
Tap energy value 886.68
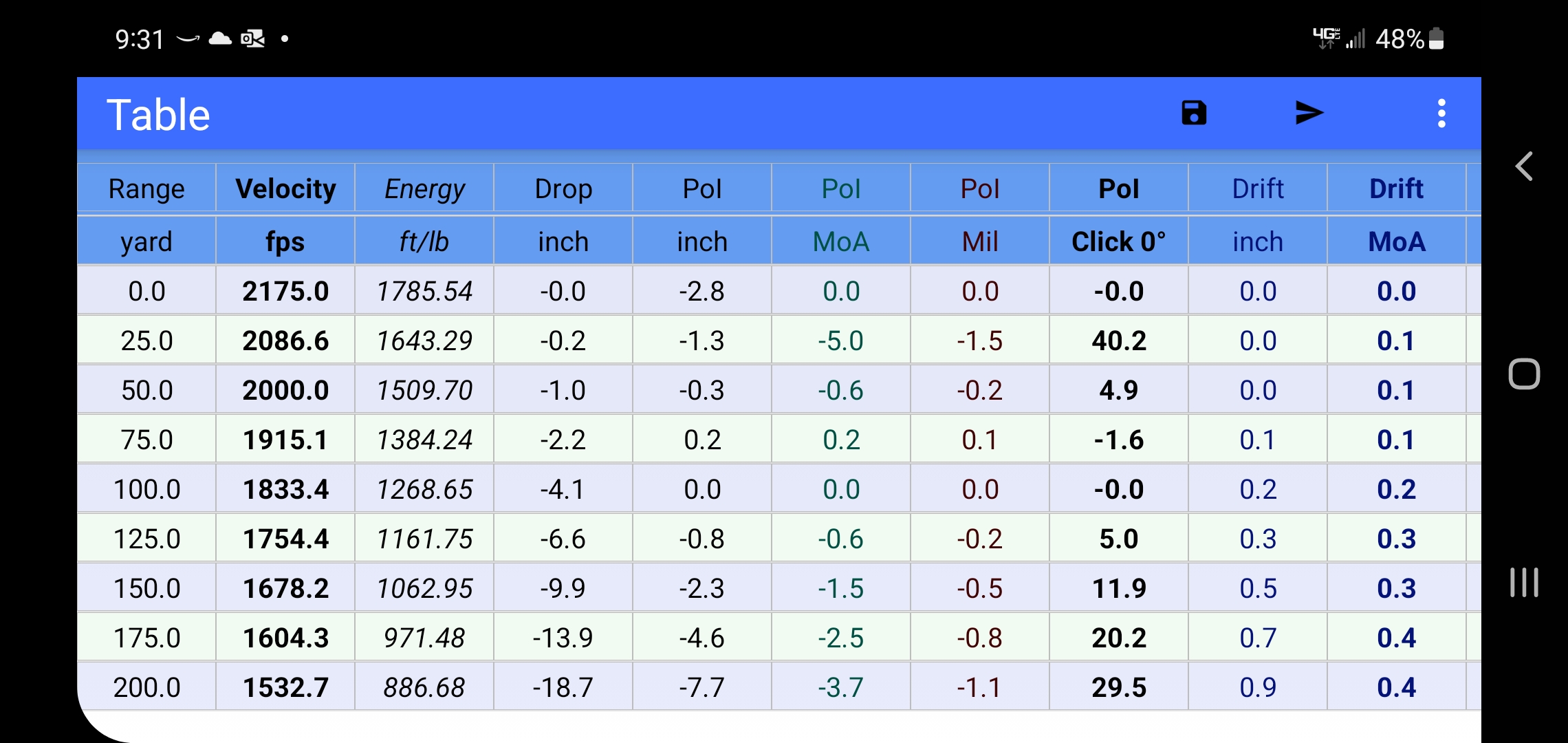point(424,687)
